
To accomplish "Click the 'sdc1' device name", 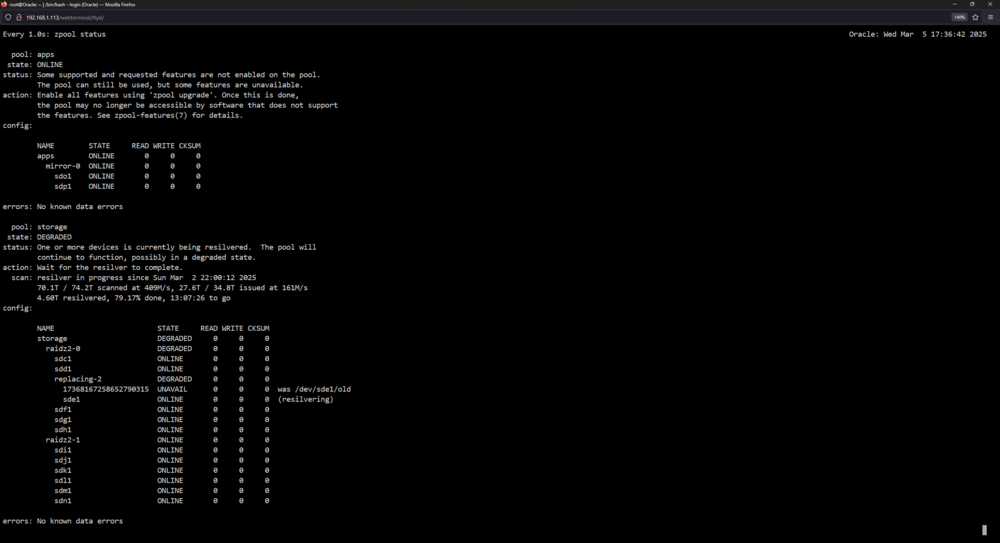I will coord(62,359).
